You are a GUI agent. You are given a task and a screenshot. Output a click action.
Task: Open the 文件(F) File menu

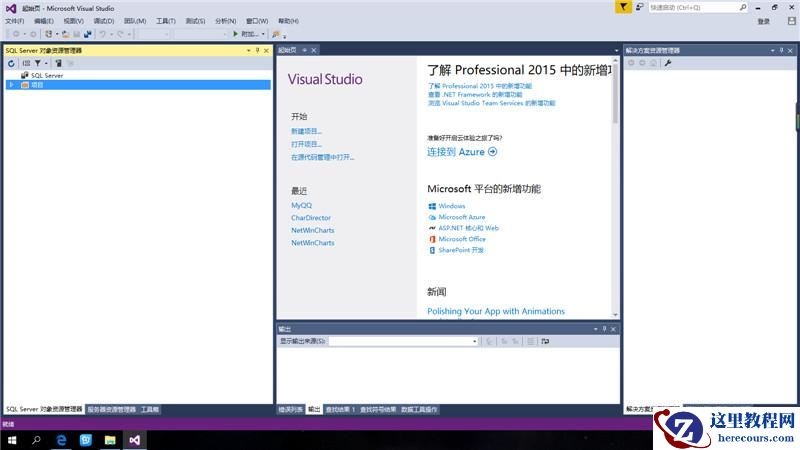point(14,21)
